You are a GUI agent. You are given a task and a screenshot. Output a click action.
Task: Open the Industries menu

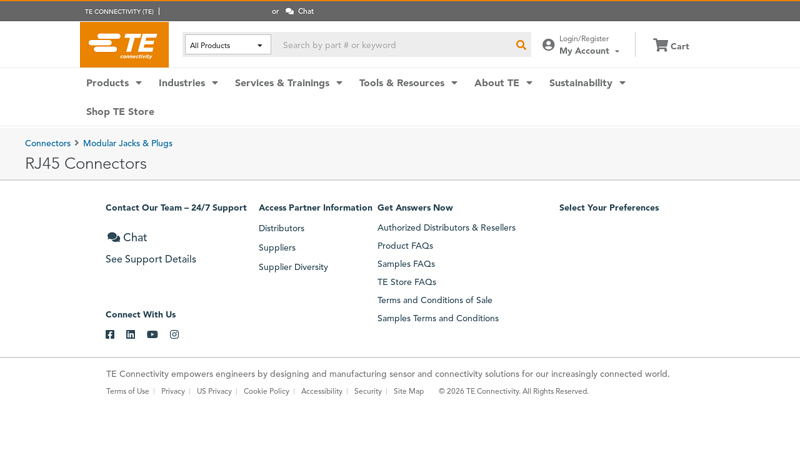coord(188,83)
